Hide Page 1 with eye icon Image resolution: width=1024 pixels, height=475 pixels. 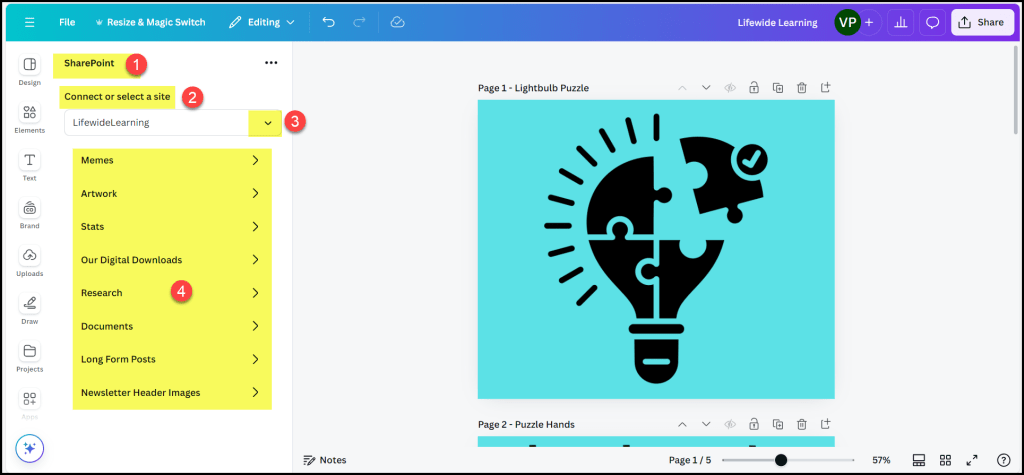pos(730,88)
